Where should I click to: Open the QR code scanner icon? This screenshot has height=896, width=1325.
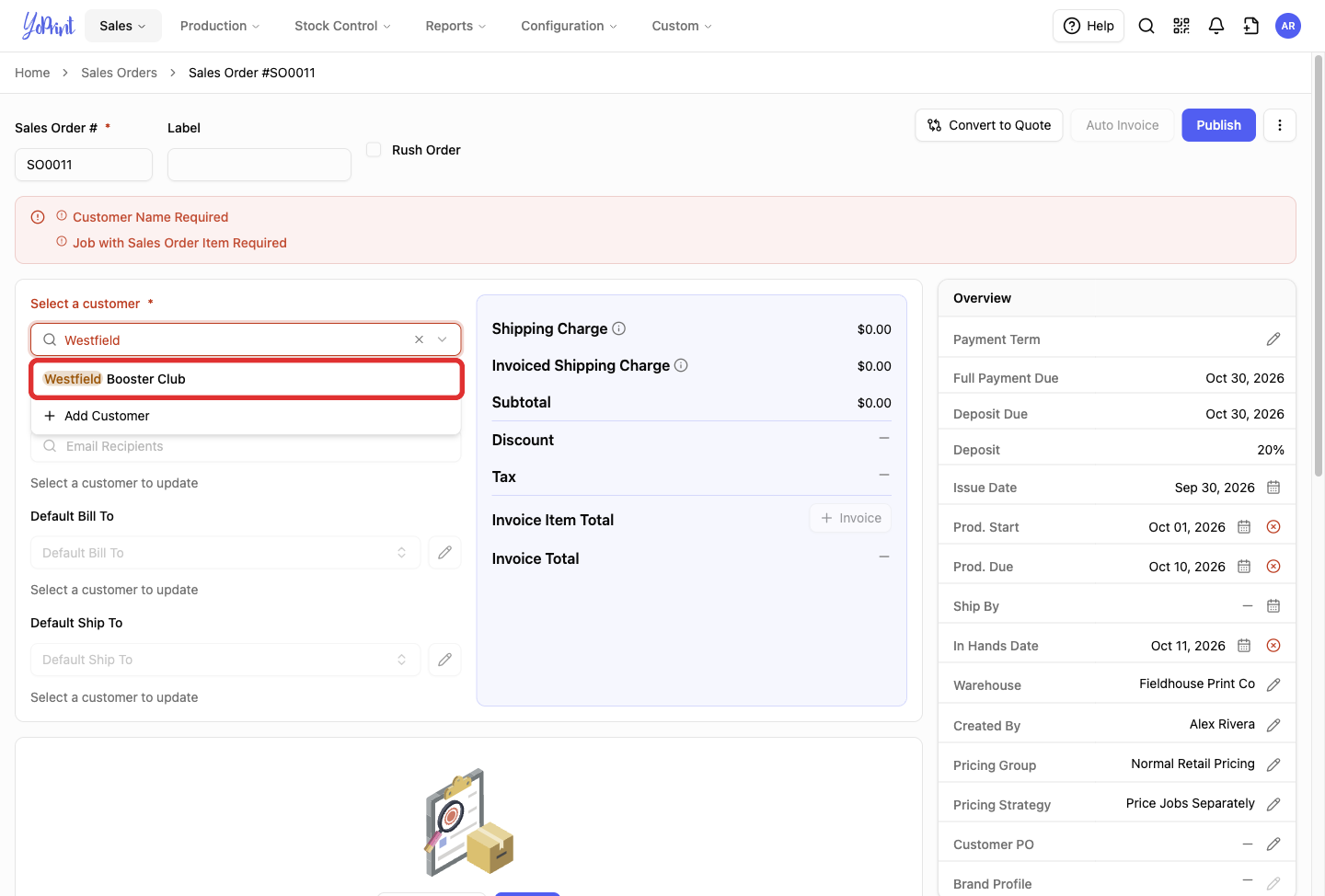[x=1181, y=26]
